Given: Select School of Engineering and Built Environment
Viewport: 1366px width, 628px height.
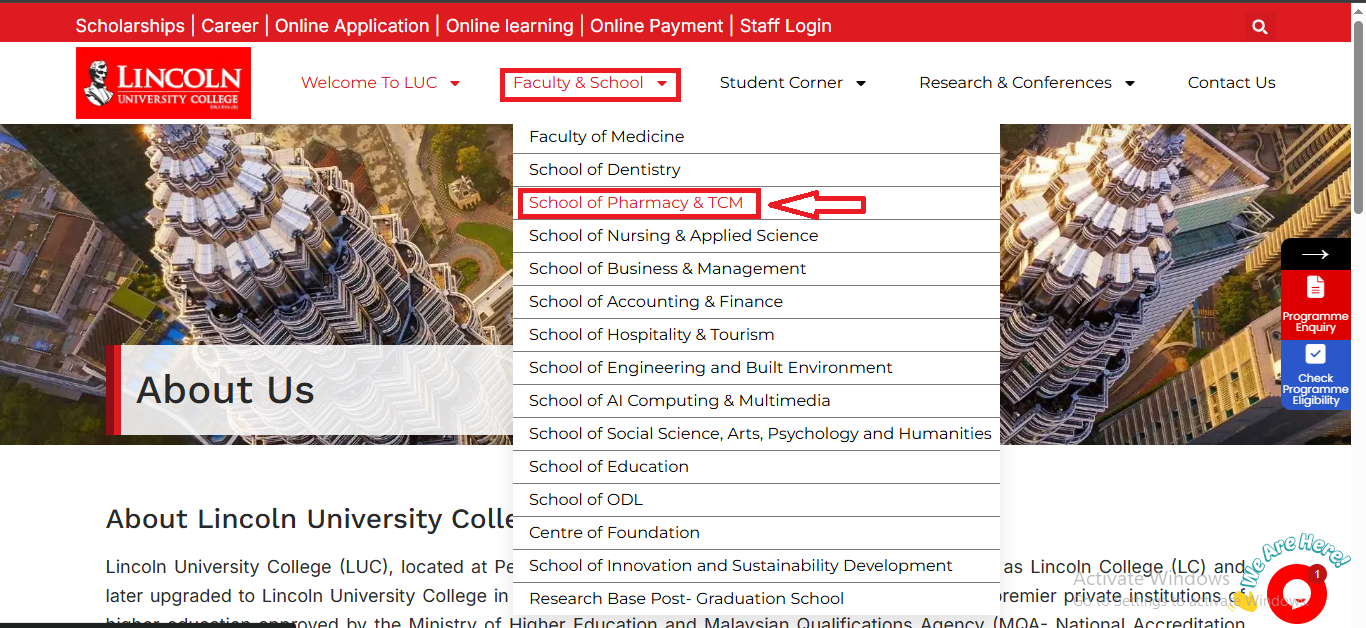Looking at the screenshot, I should click(x=756, y=368).
